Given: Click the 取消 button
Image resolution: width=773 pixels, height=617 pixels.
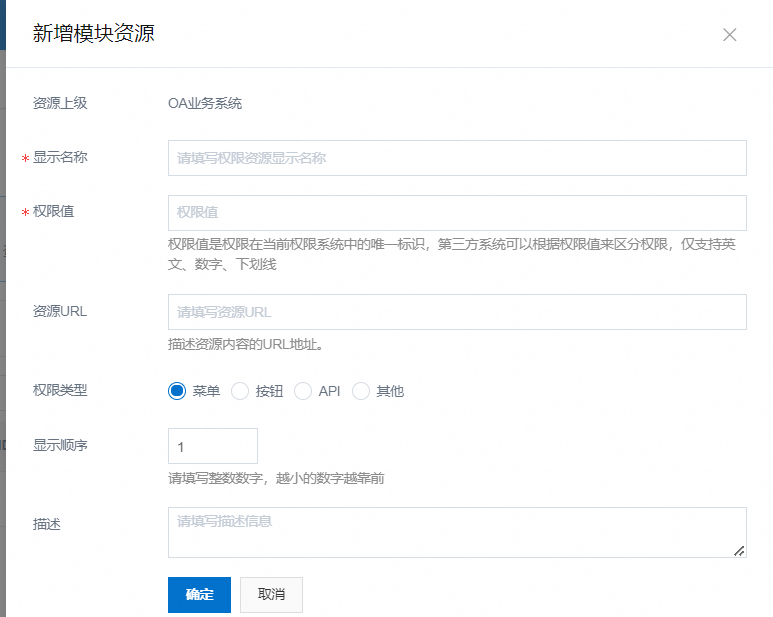Looking at the screenshot, I should click(x=271, y=594).
